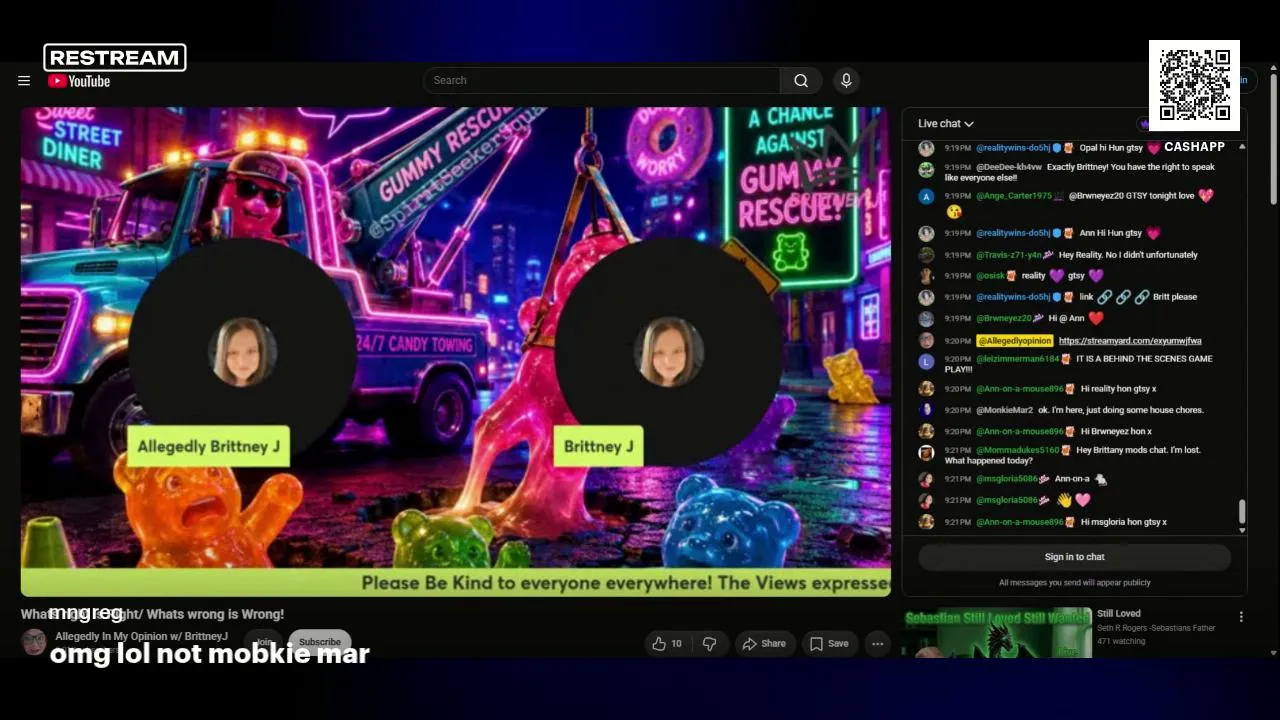Select username @osisk in chat
The image size is (1280, 720).
(991, 276)
